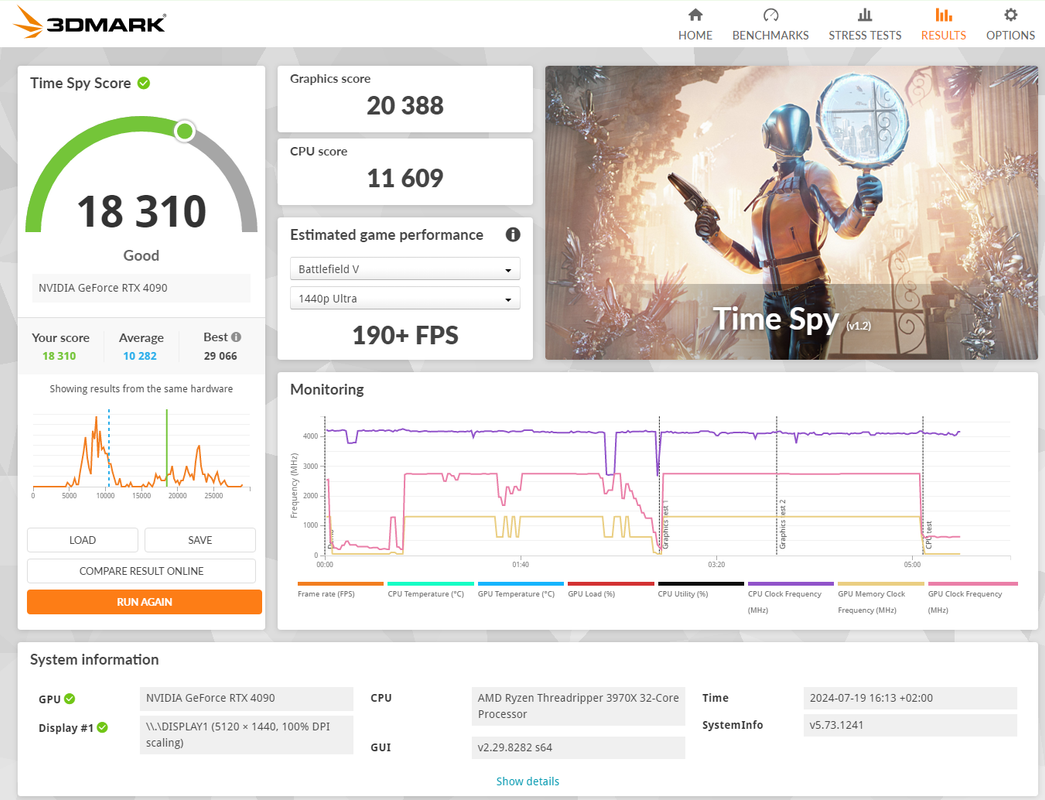This screenshot has width=1045, height=800.
Task: Click the Average score 10 282
Action: [x=140, y=356]
